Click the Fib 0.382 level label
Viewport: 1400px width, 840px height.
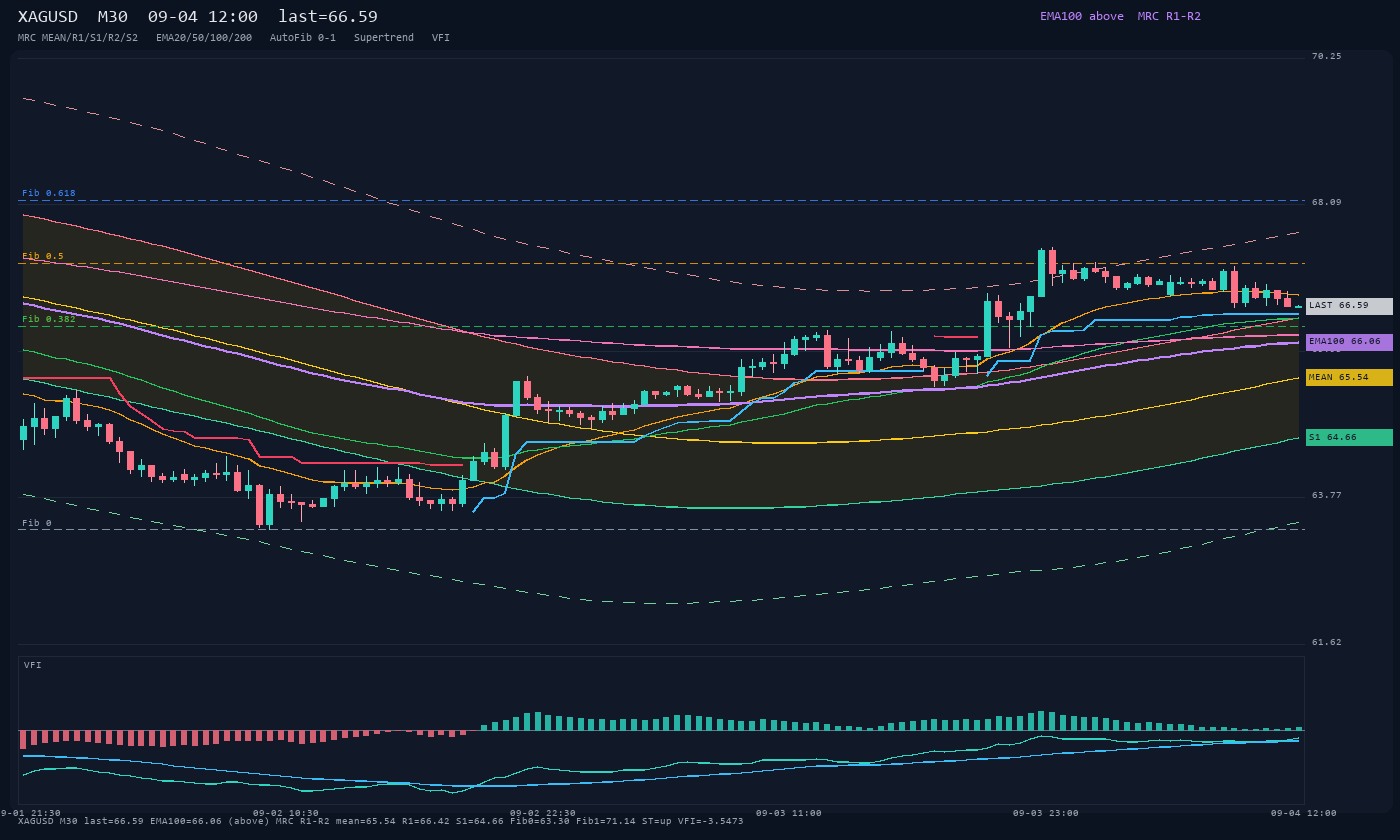point(49,319)
